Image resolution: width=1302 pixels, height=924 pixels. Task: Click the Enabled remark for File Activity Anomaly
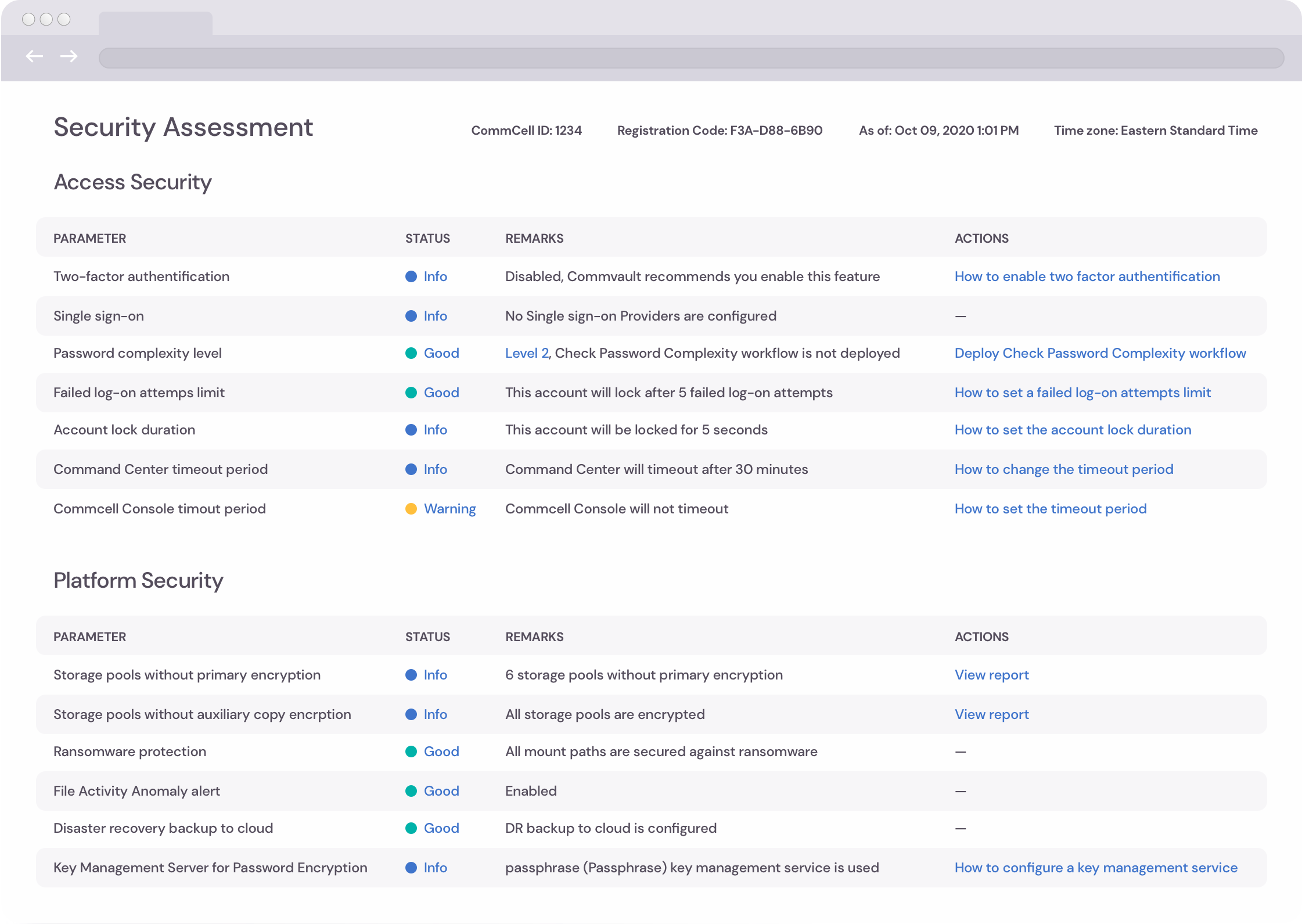531,791
